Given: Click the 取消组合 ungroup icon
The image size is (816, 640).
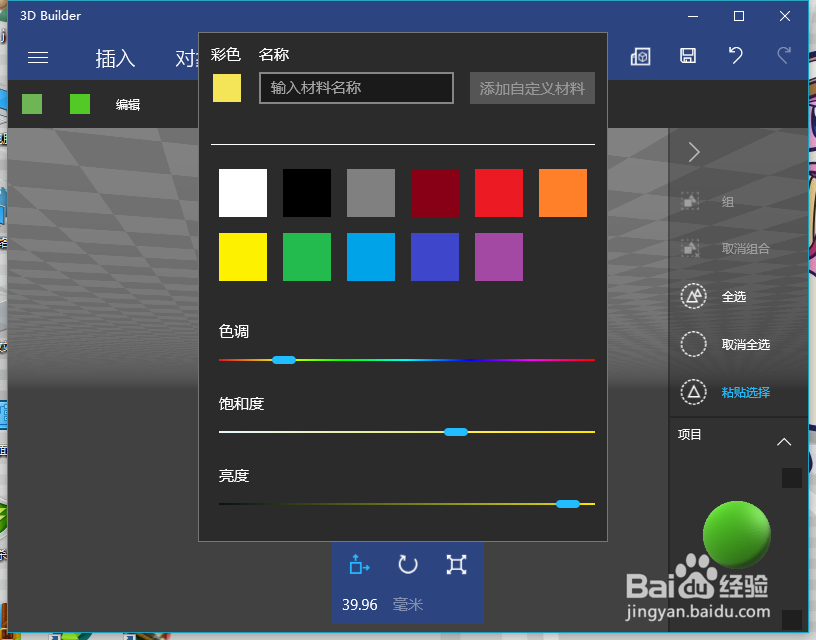Looking at the screenshot, I should [691, 248].
